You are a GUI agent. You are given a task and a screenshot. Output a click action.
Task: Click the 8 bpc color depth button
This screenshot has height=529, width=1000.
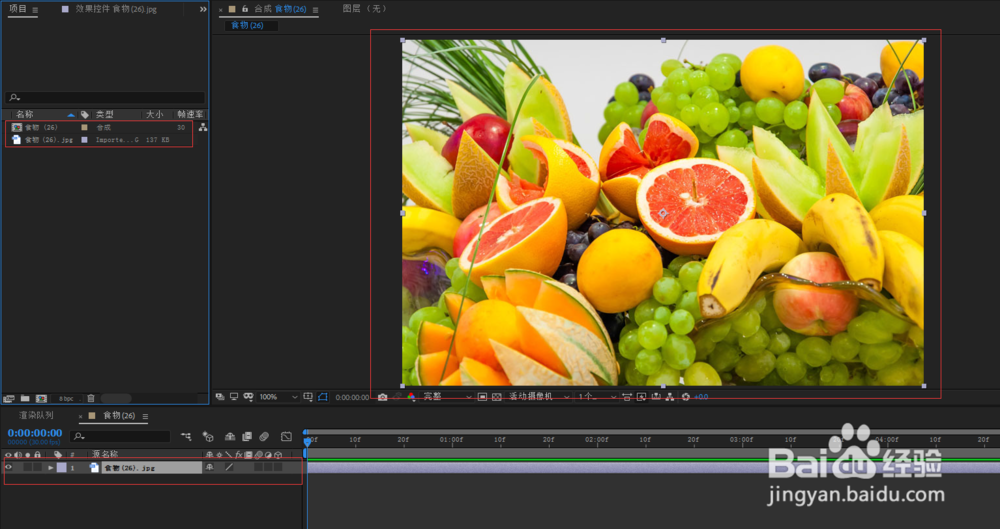pyautogui.click(x=66, y=398)
